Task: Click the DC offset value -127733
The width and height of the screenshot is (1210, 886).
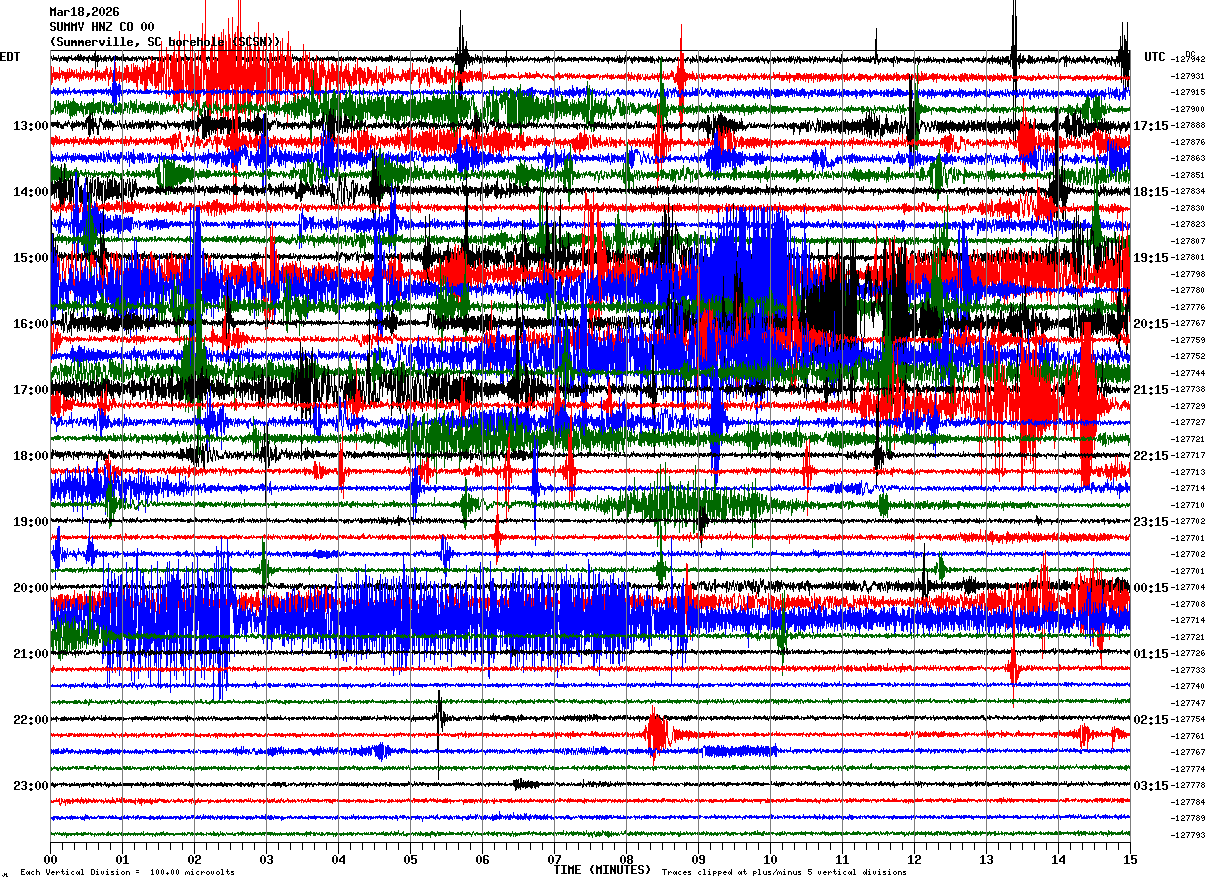Action: [x=1189, y=670]
